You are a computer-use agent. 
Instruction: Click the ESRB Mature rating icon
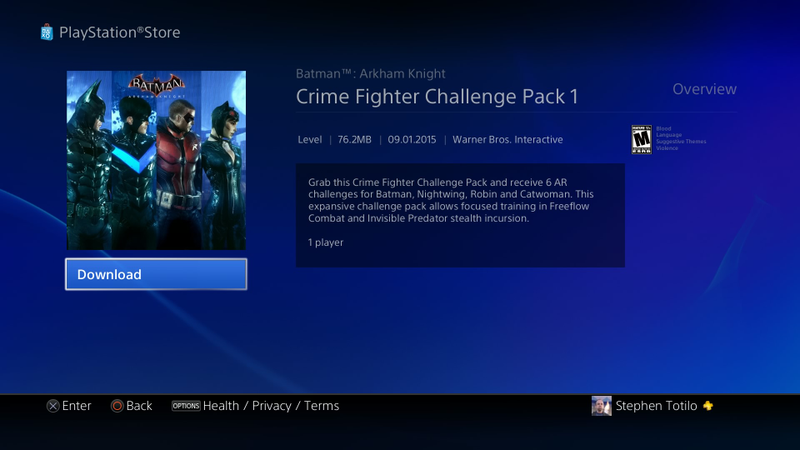click(641, 139)
